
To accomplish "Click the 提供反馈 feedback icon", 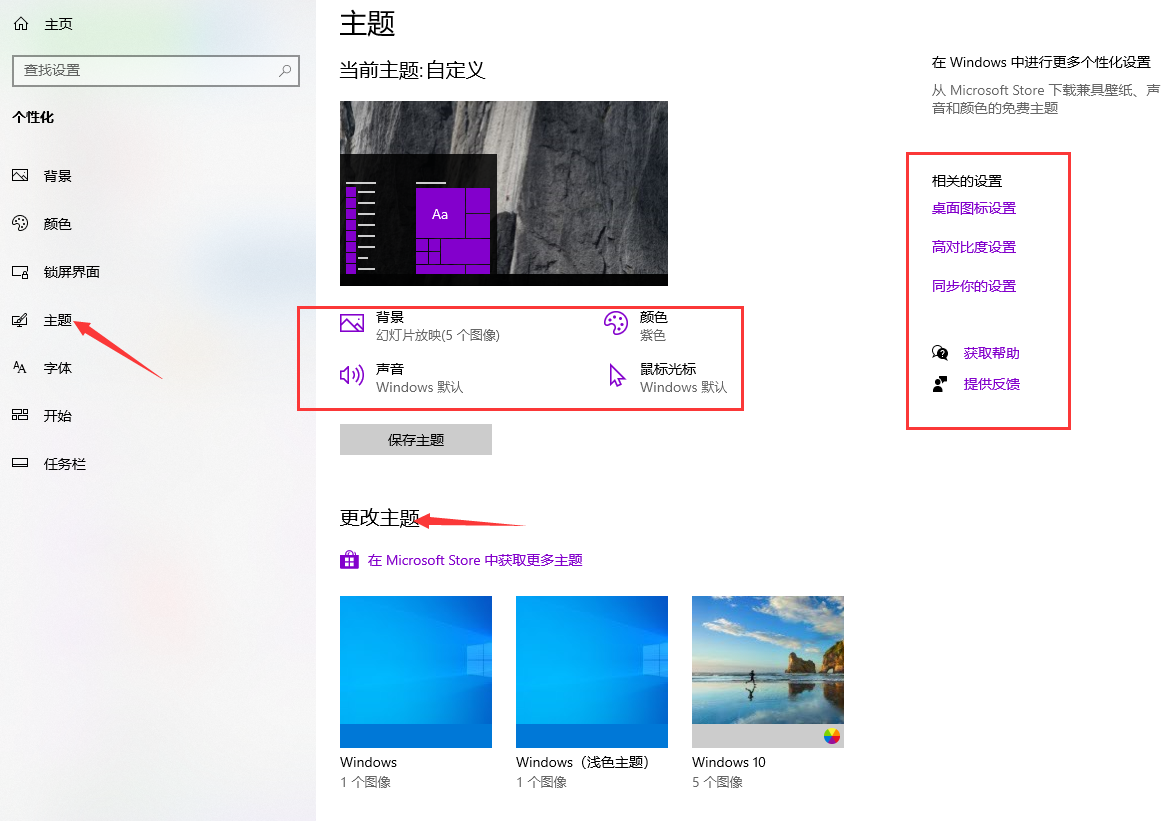I will (940, 383).
